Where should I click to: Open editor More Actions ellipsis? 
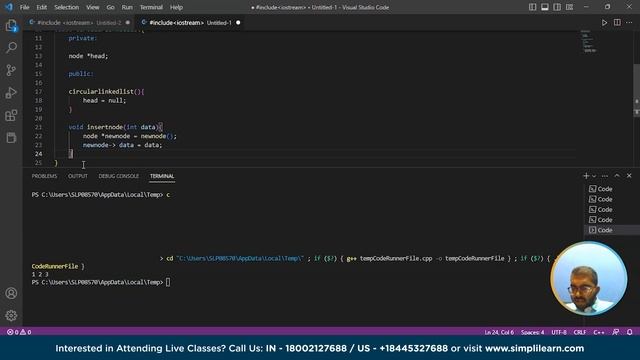(629, 23)
